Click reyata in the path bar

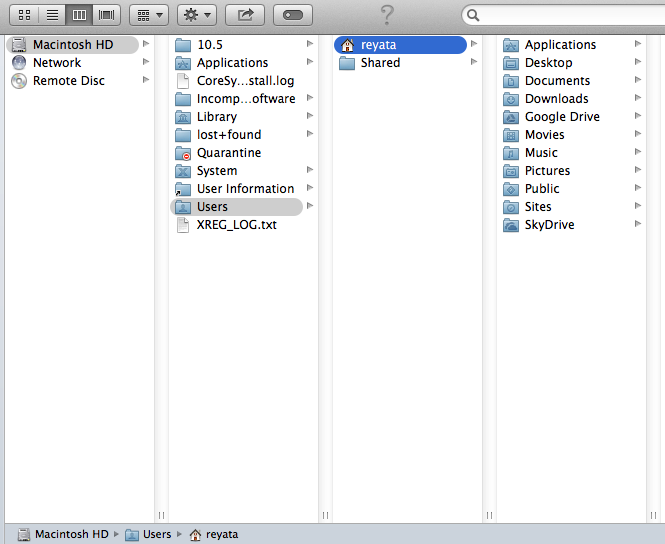click(214, 534)
